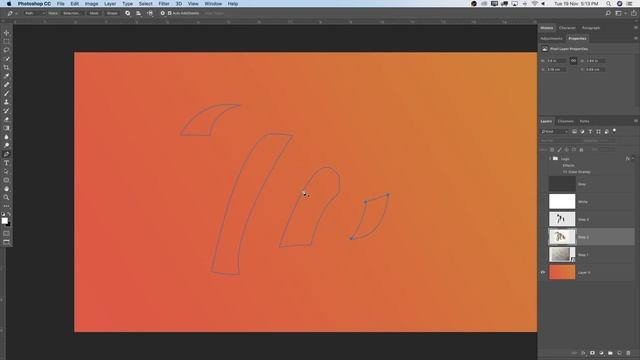Image resolution: width=640 pixels, height=360 pixels.
Task: Select the Gradient tool
Action: (x=6, y=128)
